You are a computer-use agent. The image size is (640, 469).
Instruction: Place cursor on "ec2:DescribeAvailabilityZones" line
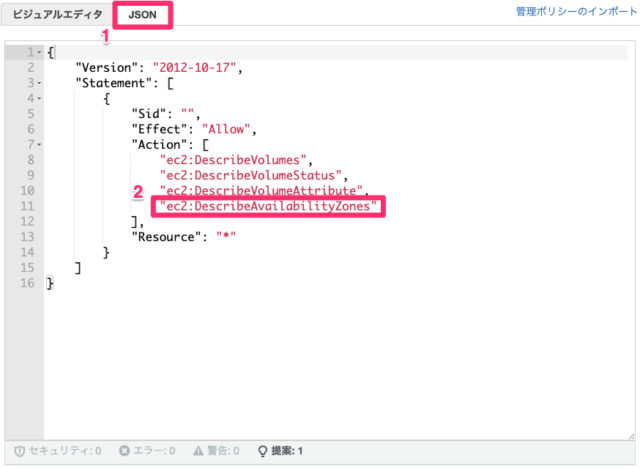coord(268,206)
